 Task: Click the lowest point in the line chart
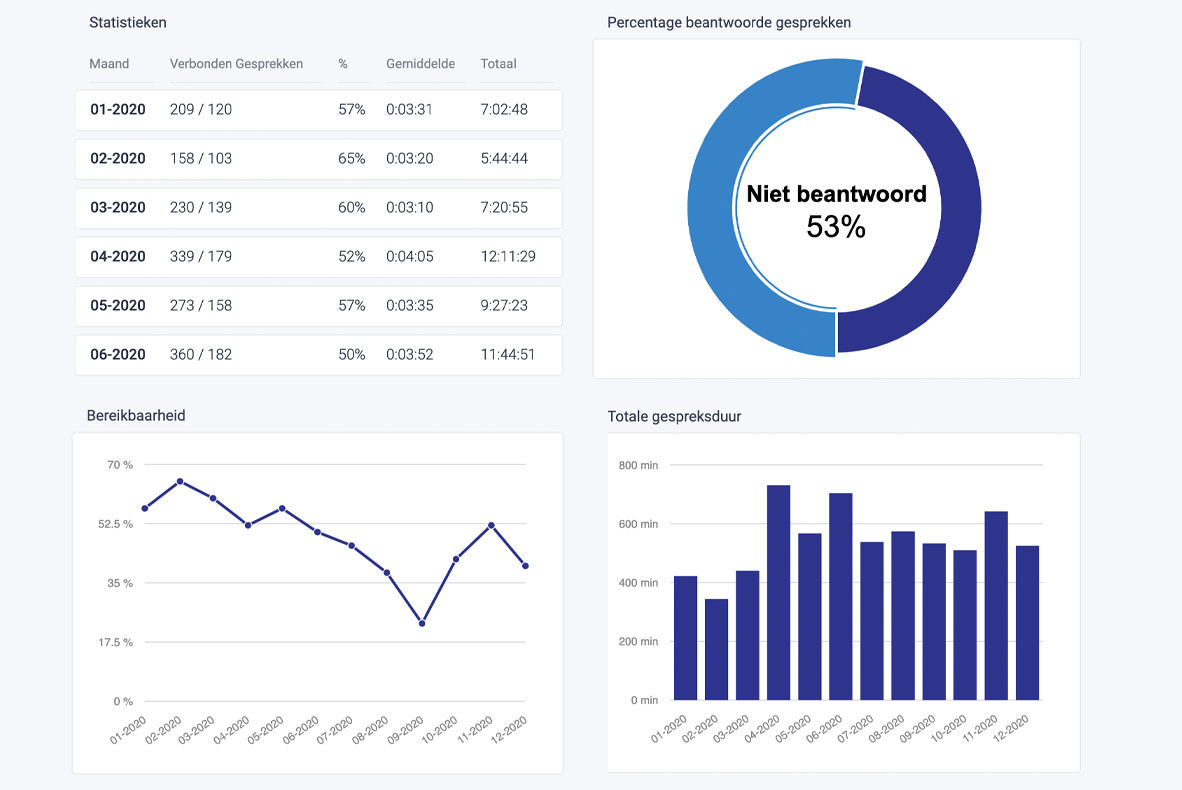pyautogui.click(x=421, y=622)
